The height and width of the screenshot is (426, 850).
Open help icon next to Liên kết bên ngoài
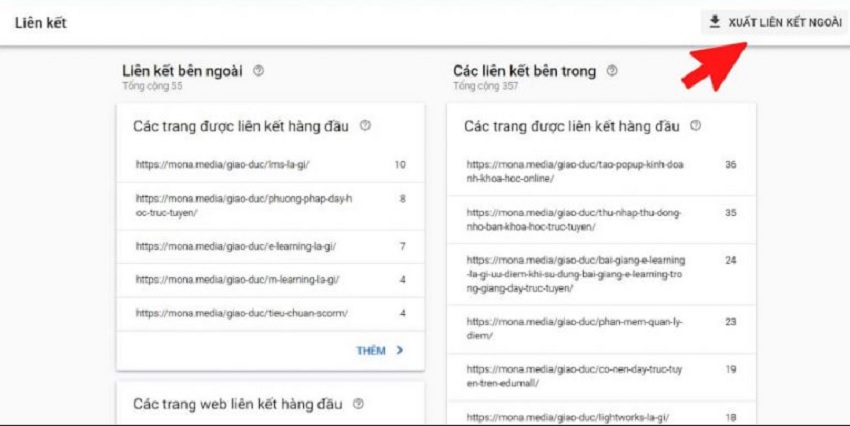pyautogui.click(x=259, y=71)
